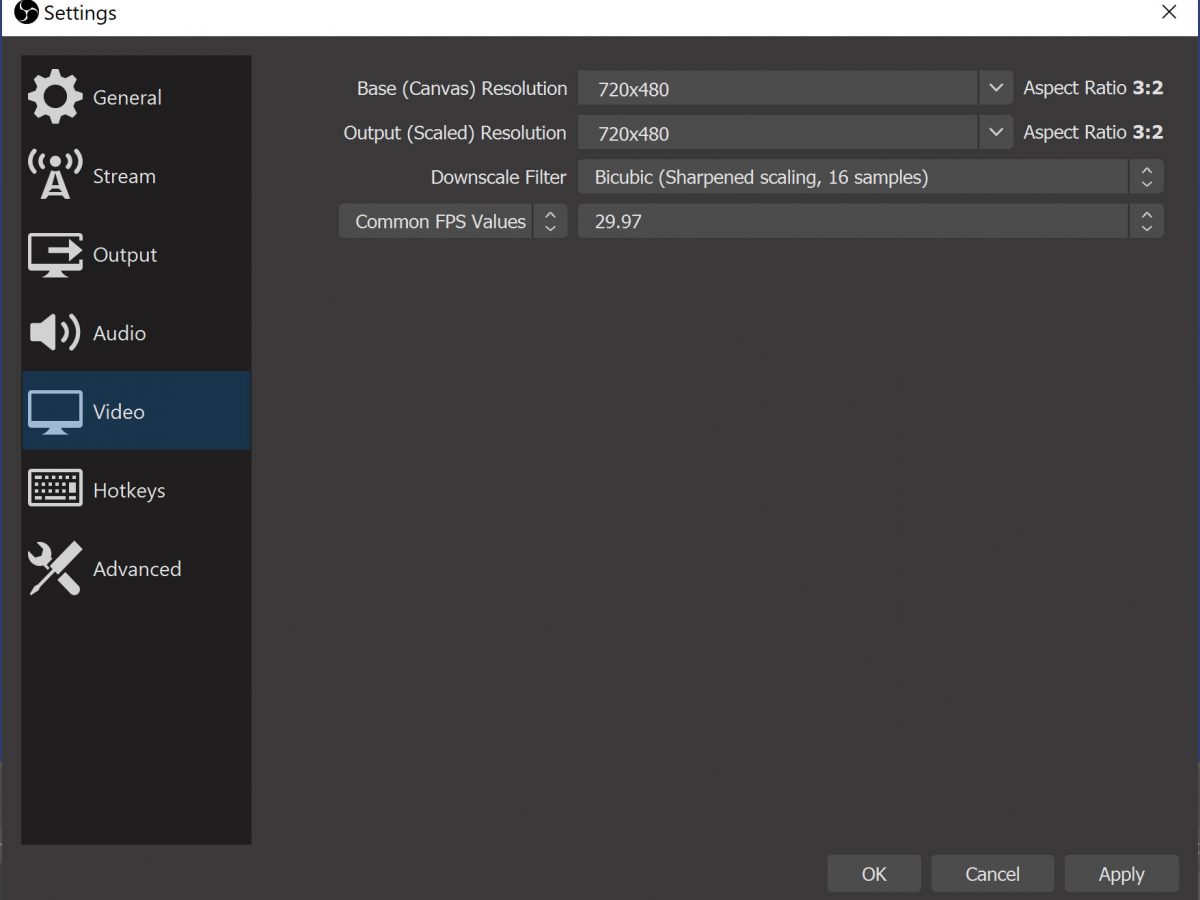Click the Base Resolution 720x480 text field
Image resolution: width=1200 pixels, height=900 pixels.
(x=777, y=88)
